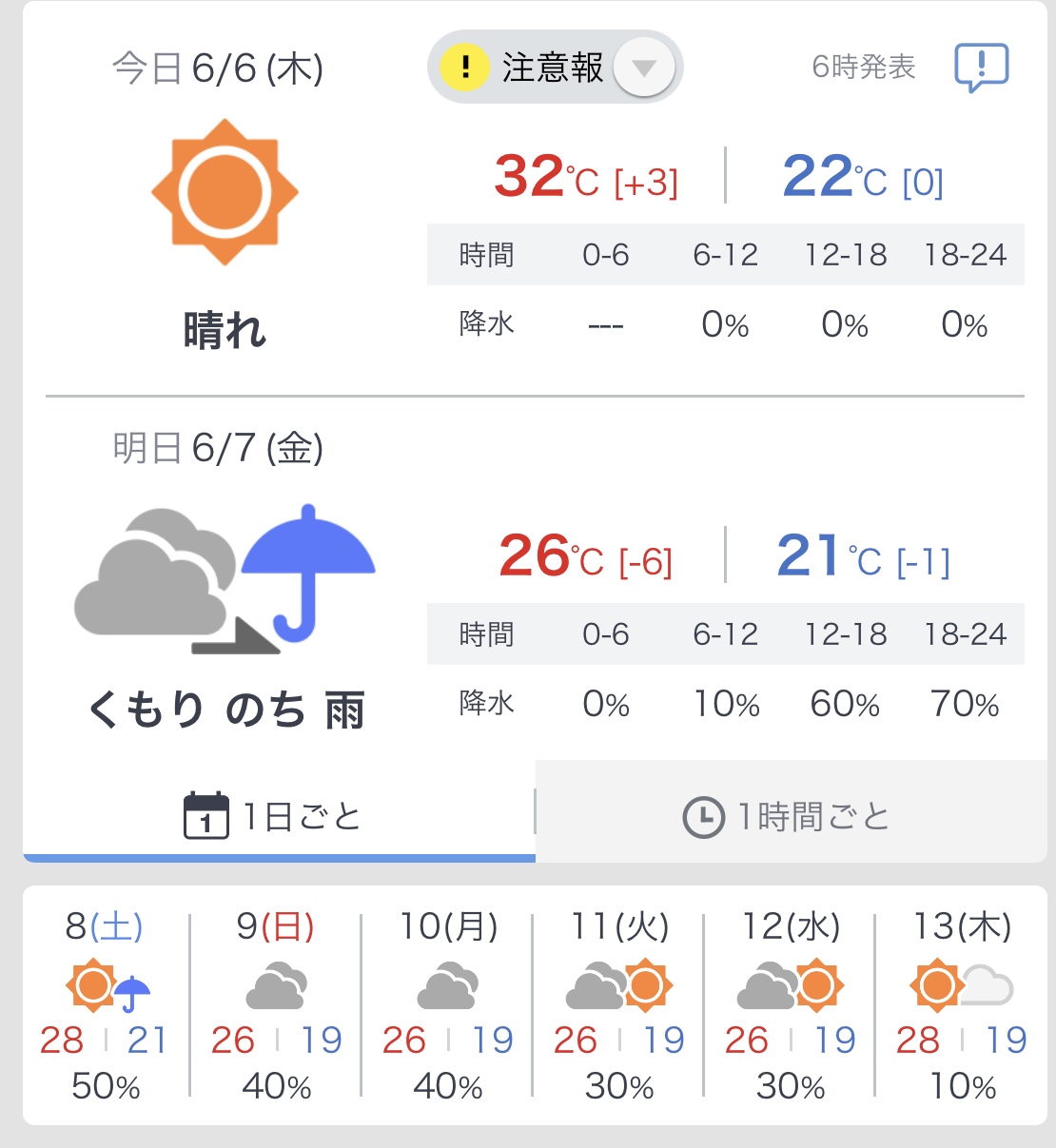
Task: Click the sun-cloud icon for 13(木)
Action: click(x=961, y=986)
